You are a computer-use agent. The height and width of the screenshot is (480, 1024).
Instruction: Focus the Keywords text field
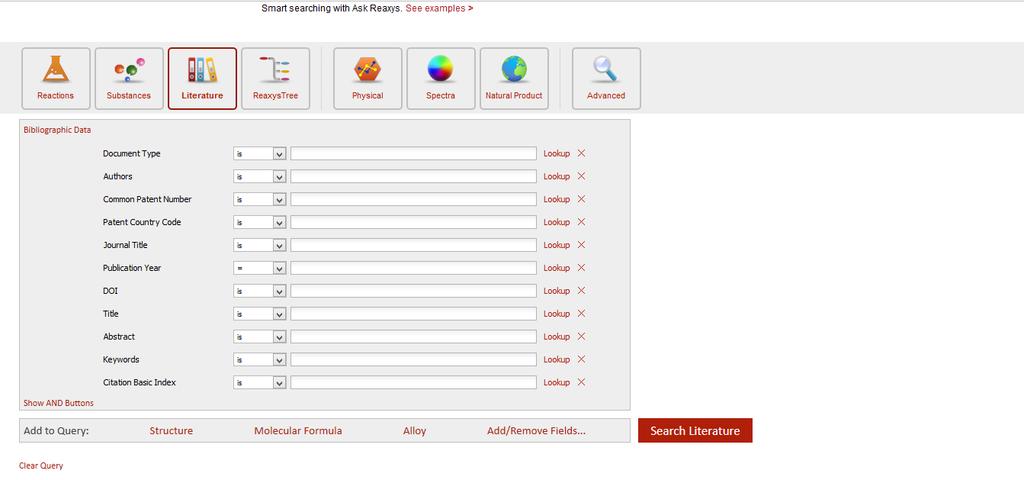pos(413,359)
